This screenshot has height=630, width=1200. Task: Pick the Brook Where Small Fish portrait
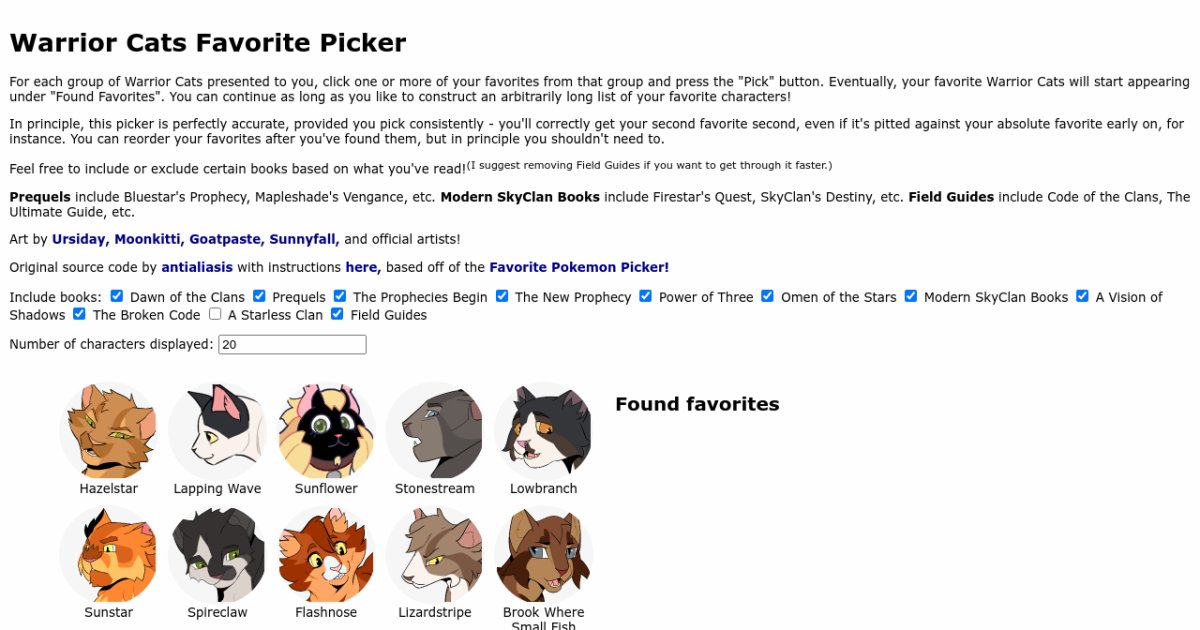[543, 555]
